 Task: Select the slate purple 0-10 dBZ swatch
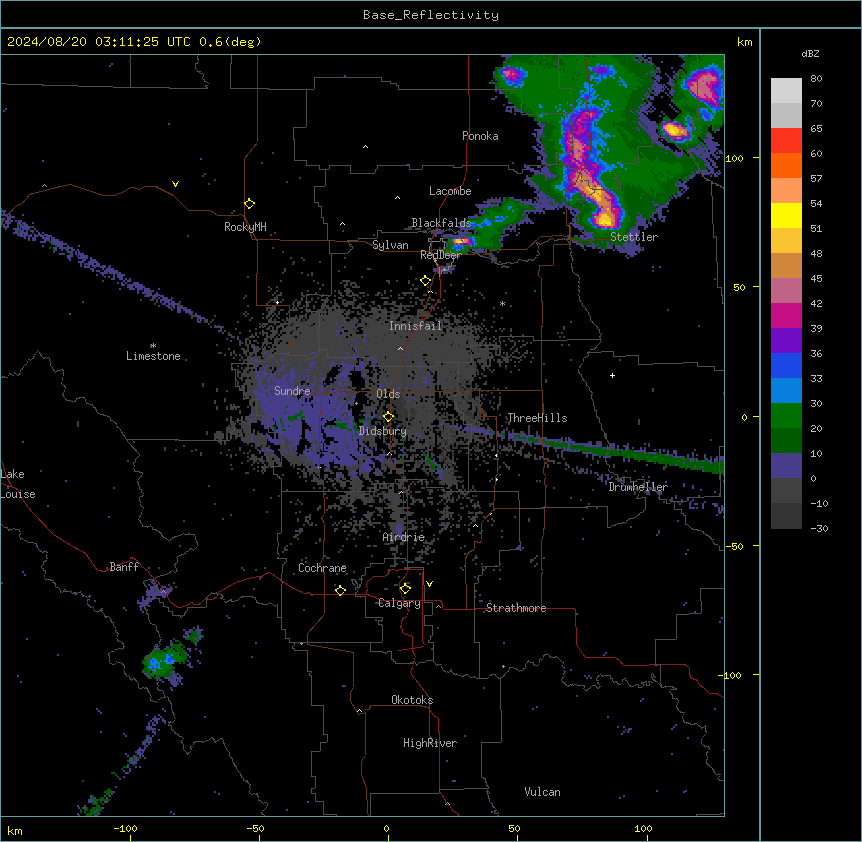(786, 466)
